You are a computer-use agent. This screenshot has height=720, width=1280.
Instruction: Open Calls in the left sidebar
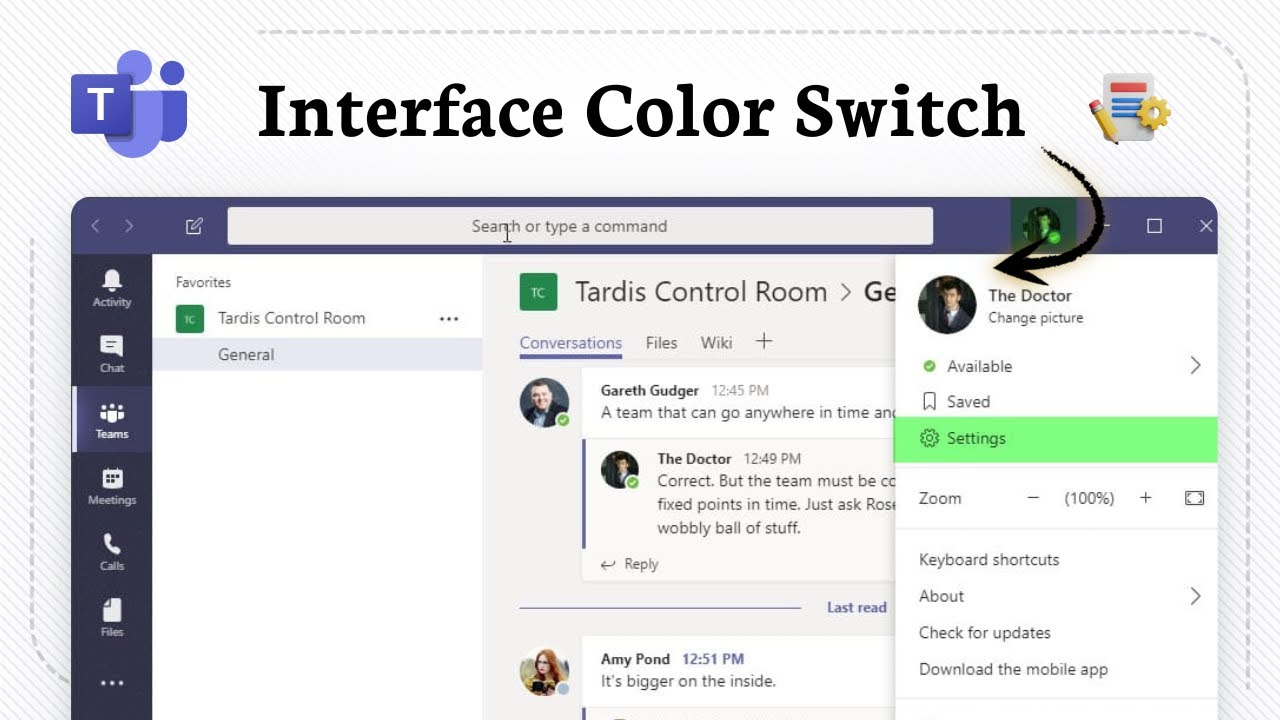click(x=112, y=552)
